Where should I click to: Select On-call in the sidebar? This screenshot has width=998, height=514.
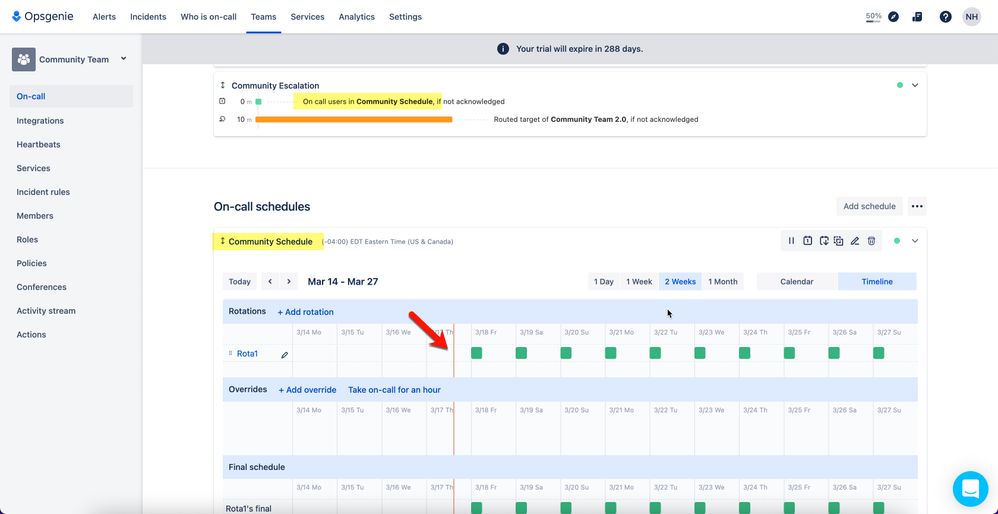point(71,97)
